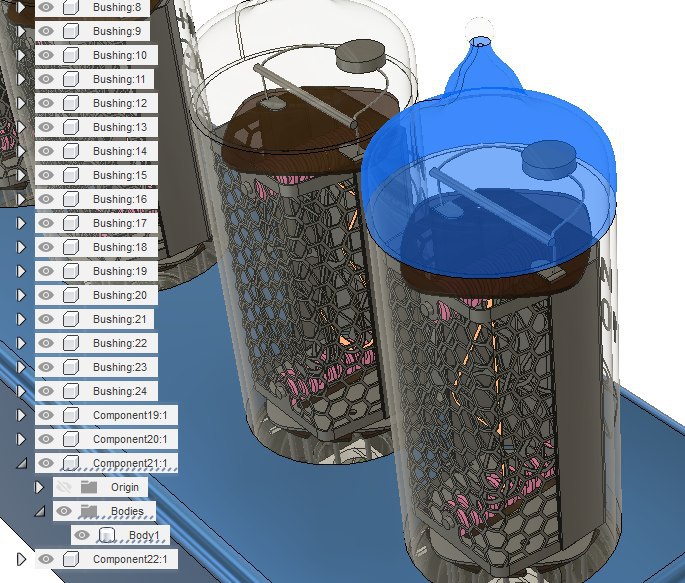Expand the Bushing:17 node
This screenshot has height=583, width=685.
21,223
